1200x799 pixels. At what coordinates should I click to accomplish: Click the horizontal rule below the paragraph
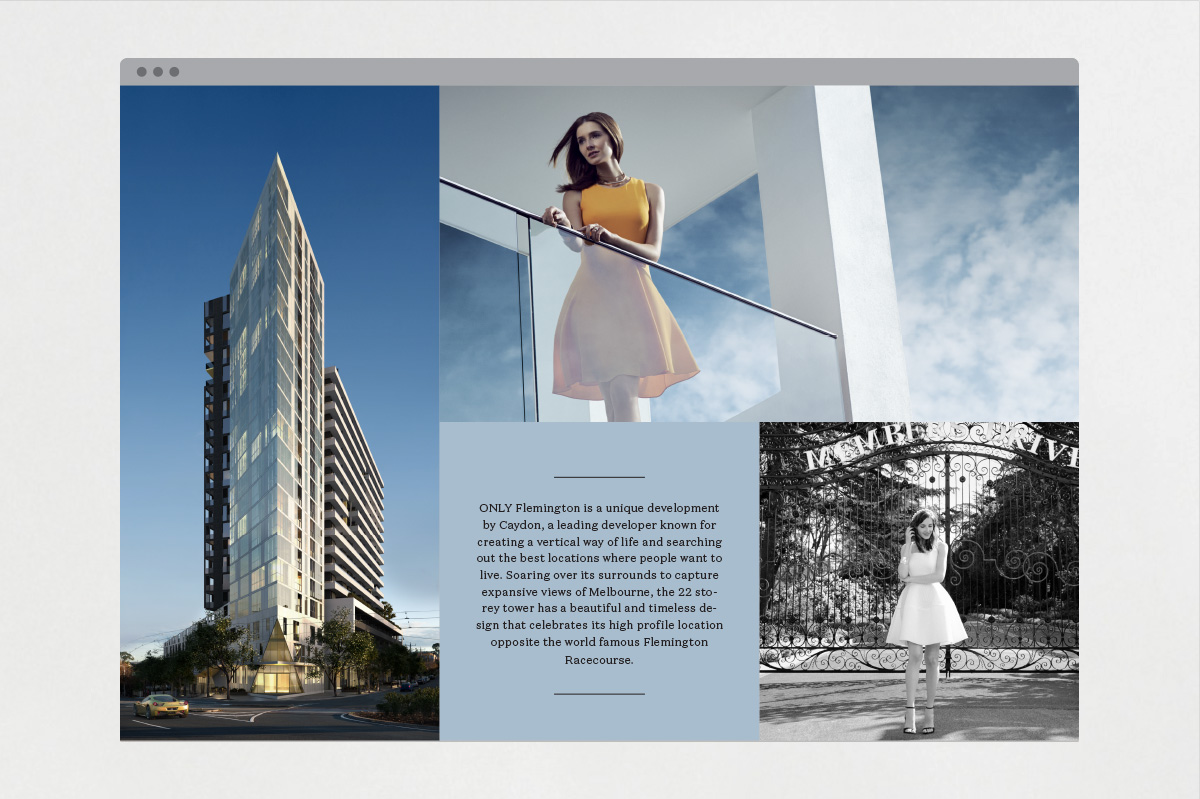pos(599,693)
